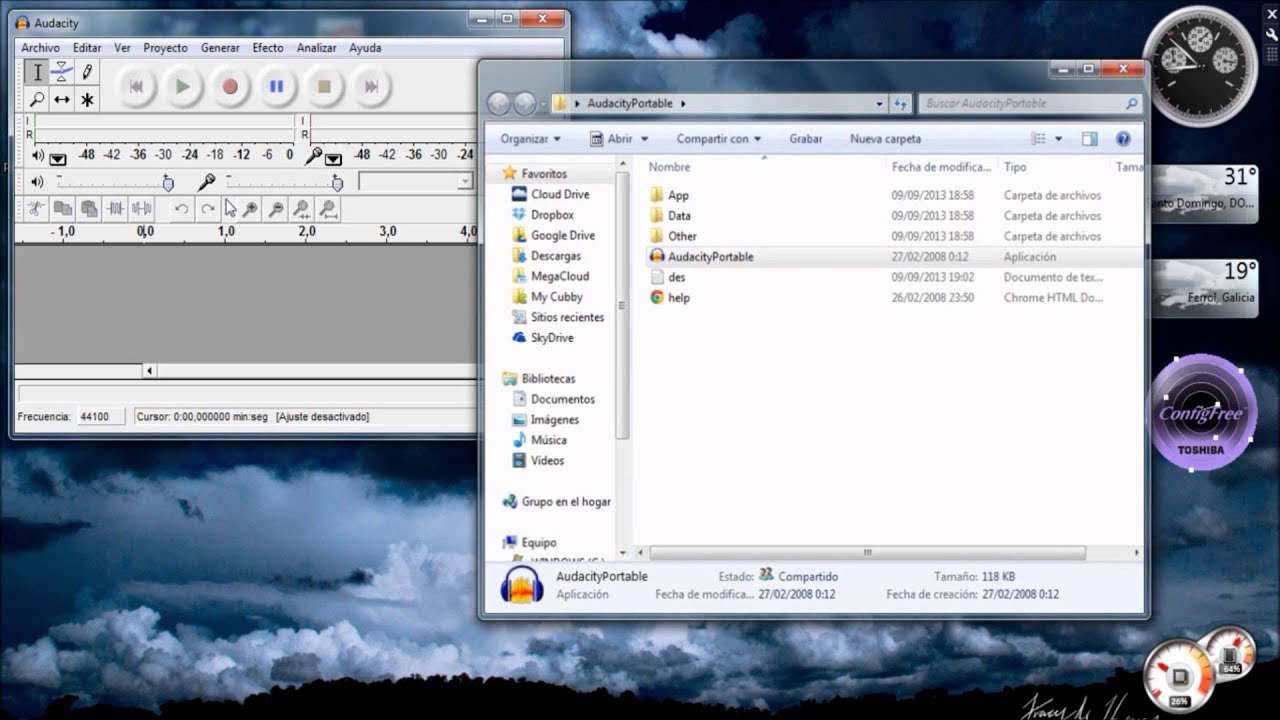Fit selection in window zoom icon
Viewport: 1280px width, 720px height.
[x=302, y=209]
